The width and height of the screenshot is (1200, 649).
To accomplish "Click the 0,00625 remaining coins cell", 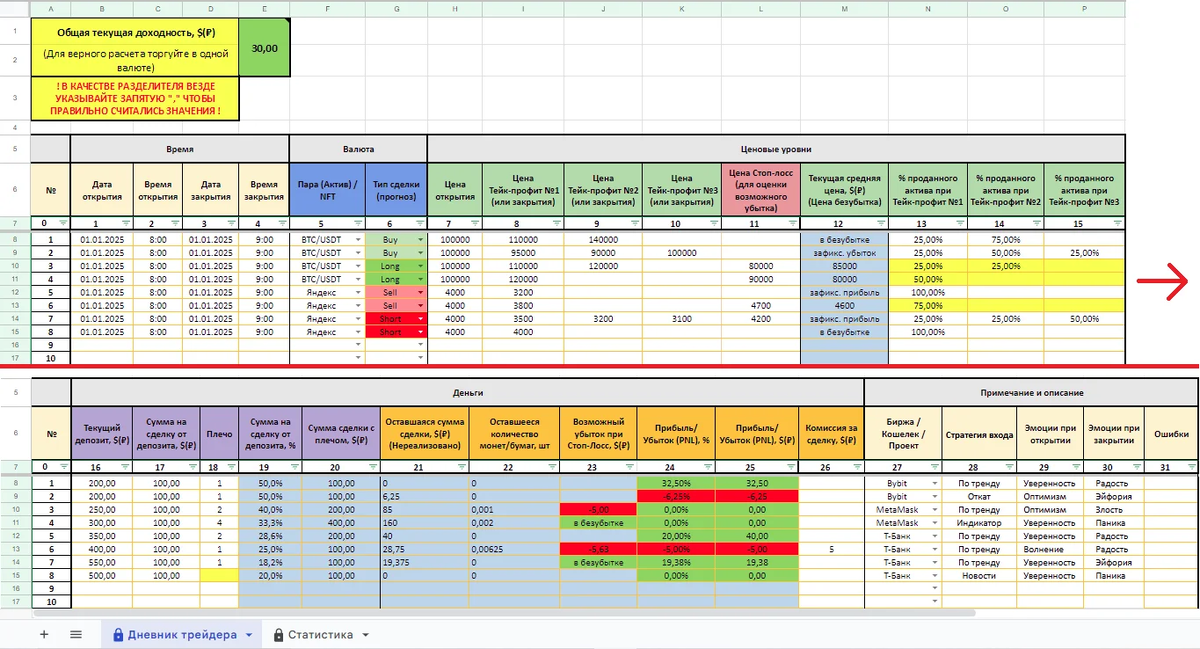I will click(513, 549).
